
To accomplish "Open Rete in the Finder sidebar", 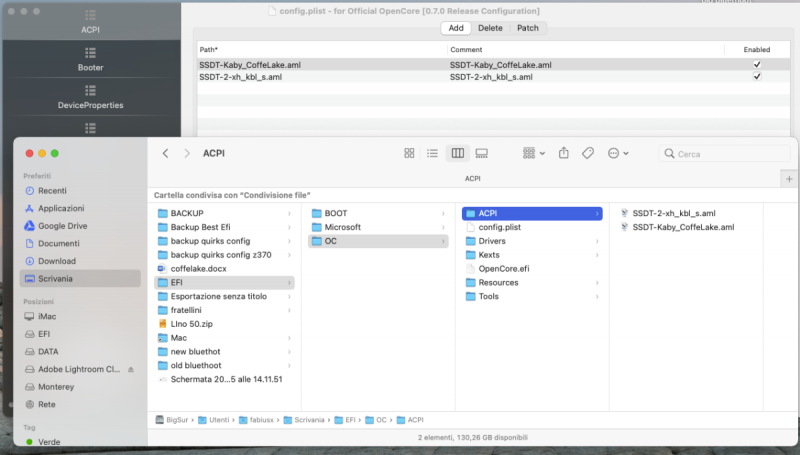I will 80,405.
